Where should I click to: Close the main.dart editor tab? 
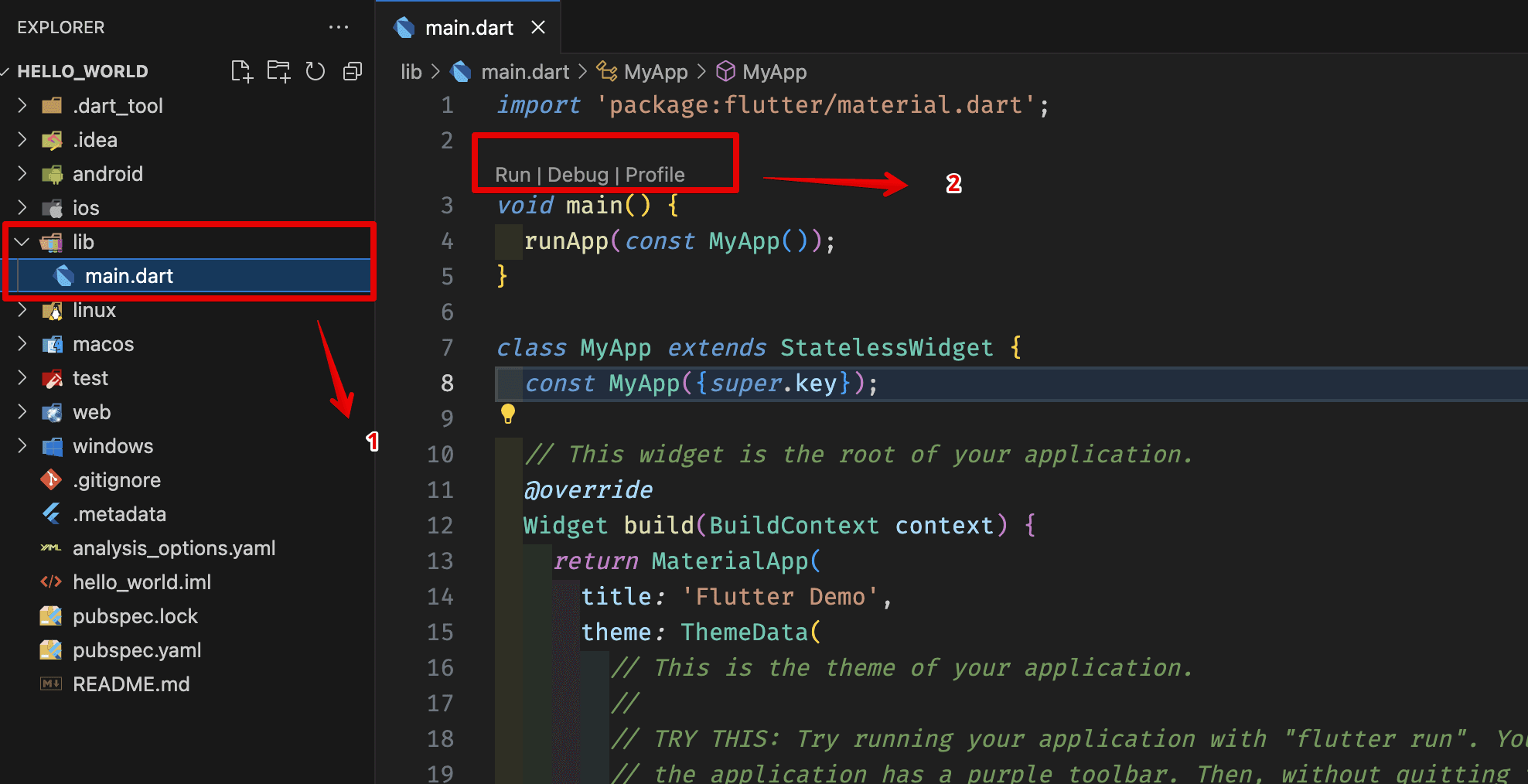tap(538, 28)
